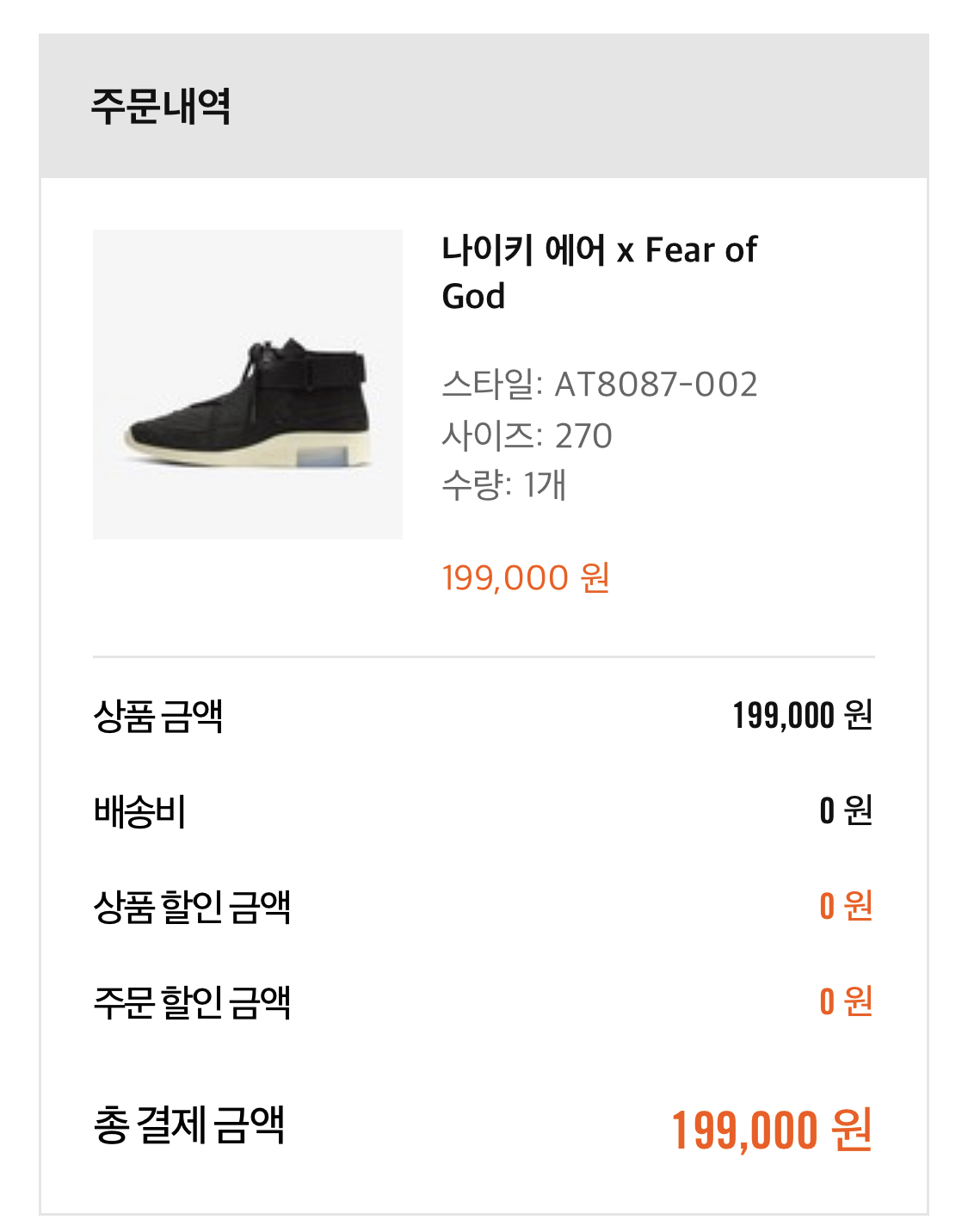Click the 주문 할인 금액 label
Viewport: 968px width, 1232px height.
(x=192, y=1002)
